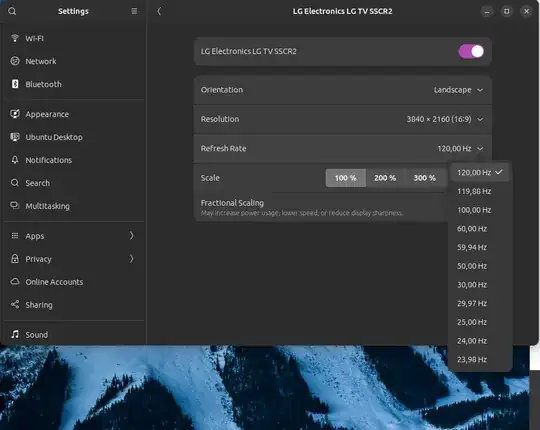Open Online Accounts settings panel

74,282
